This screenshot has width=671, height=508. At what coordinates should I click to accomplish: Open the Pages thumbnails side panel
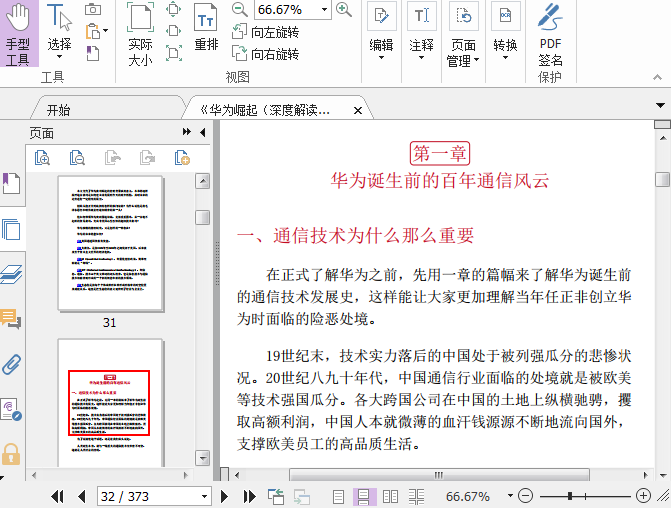(x=11, y=229)
